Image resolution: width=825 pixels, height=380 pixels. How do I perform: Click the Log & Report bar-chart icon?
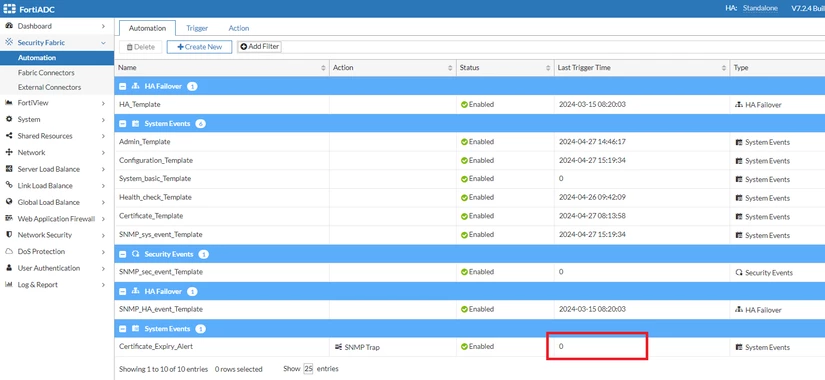click(x=8, y=285)
